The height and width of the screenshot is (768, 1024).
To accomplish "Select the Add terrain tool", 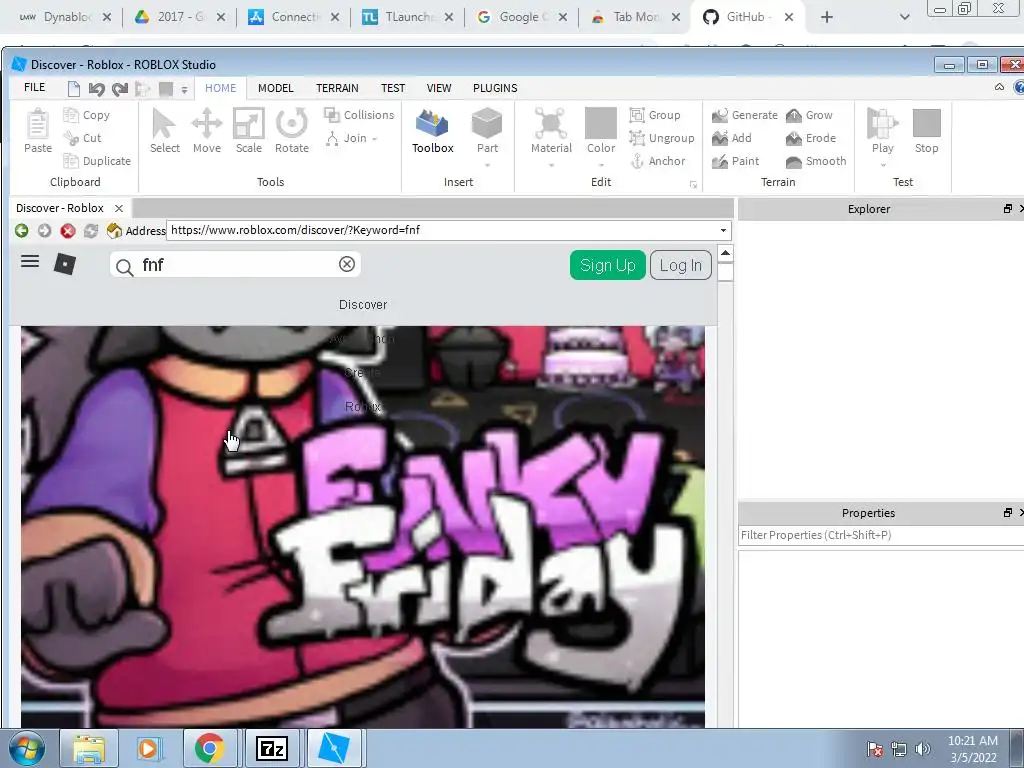I will tap(732, 138).
